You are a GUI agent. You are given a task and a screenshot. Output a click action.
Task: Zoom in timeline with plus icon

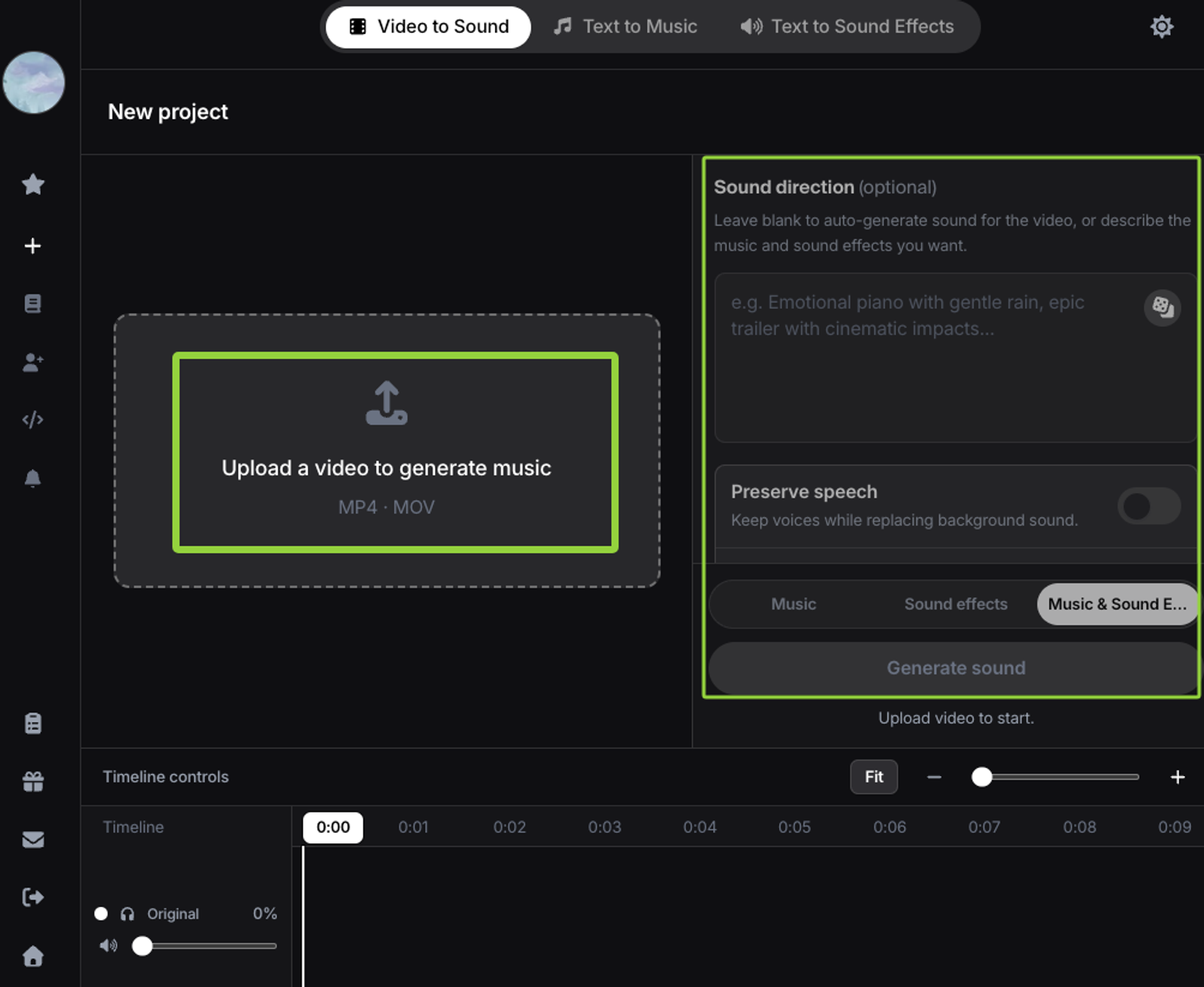[x=1178, y=777]
